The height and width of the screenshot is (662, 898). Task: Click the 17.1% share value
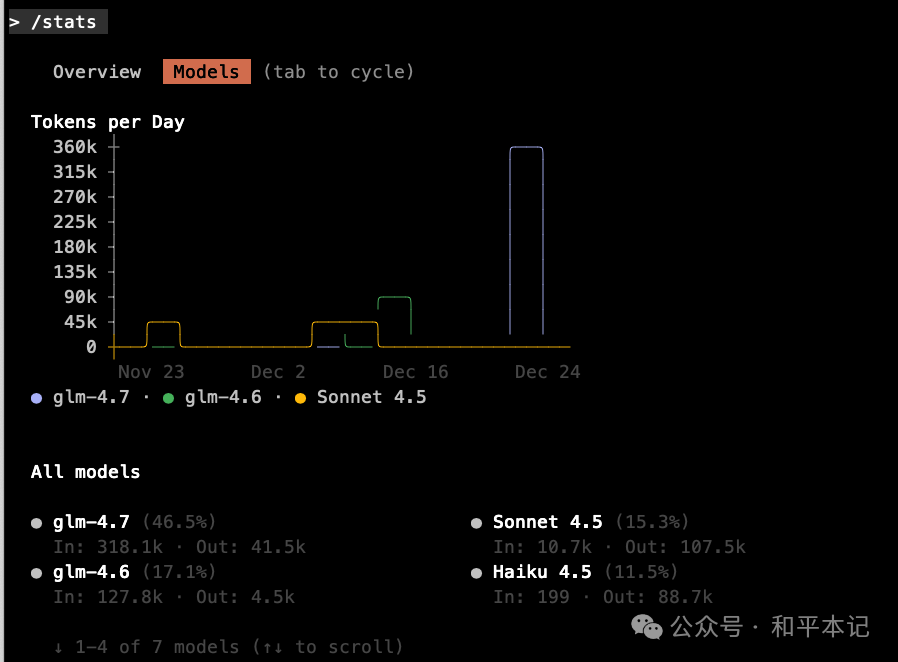[179, 572]
